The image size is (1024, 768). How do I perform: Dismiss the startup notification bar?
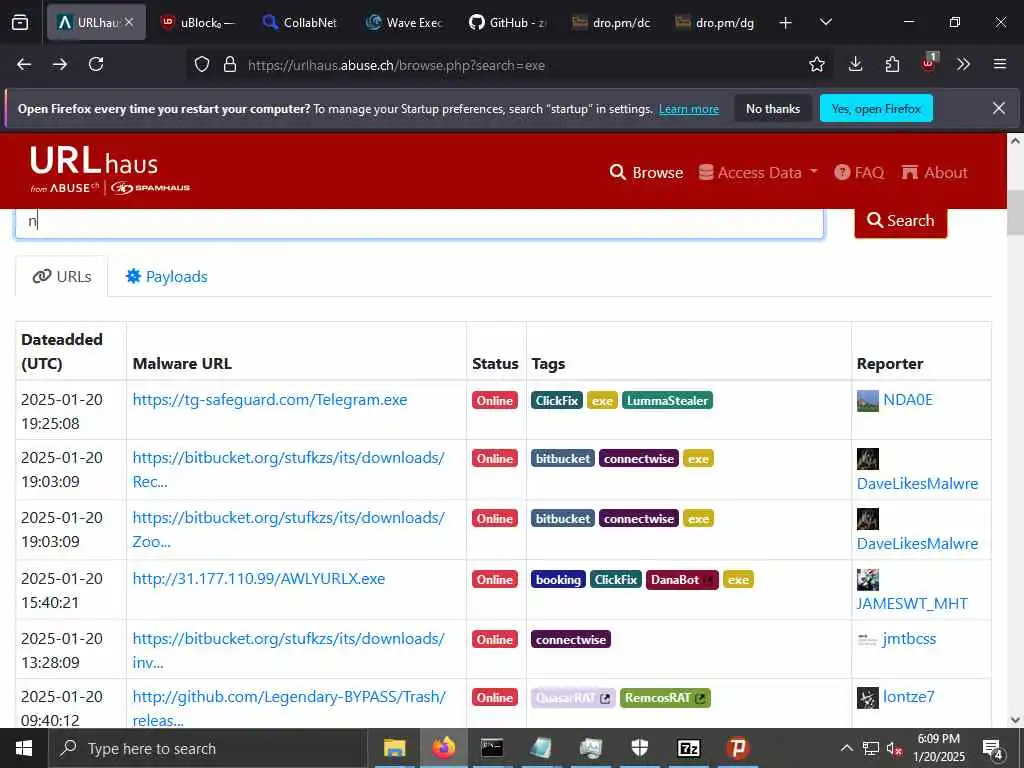[x=999, y=108]
